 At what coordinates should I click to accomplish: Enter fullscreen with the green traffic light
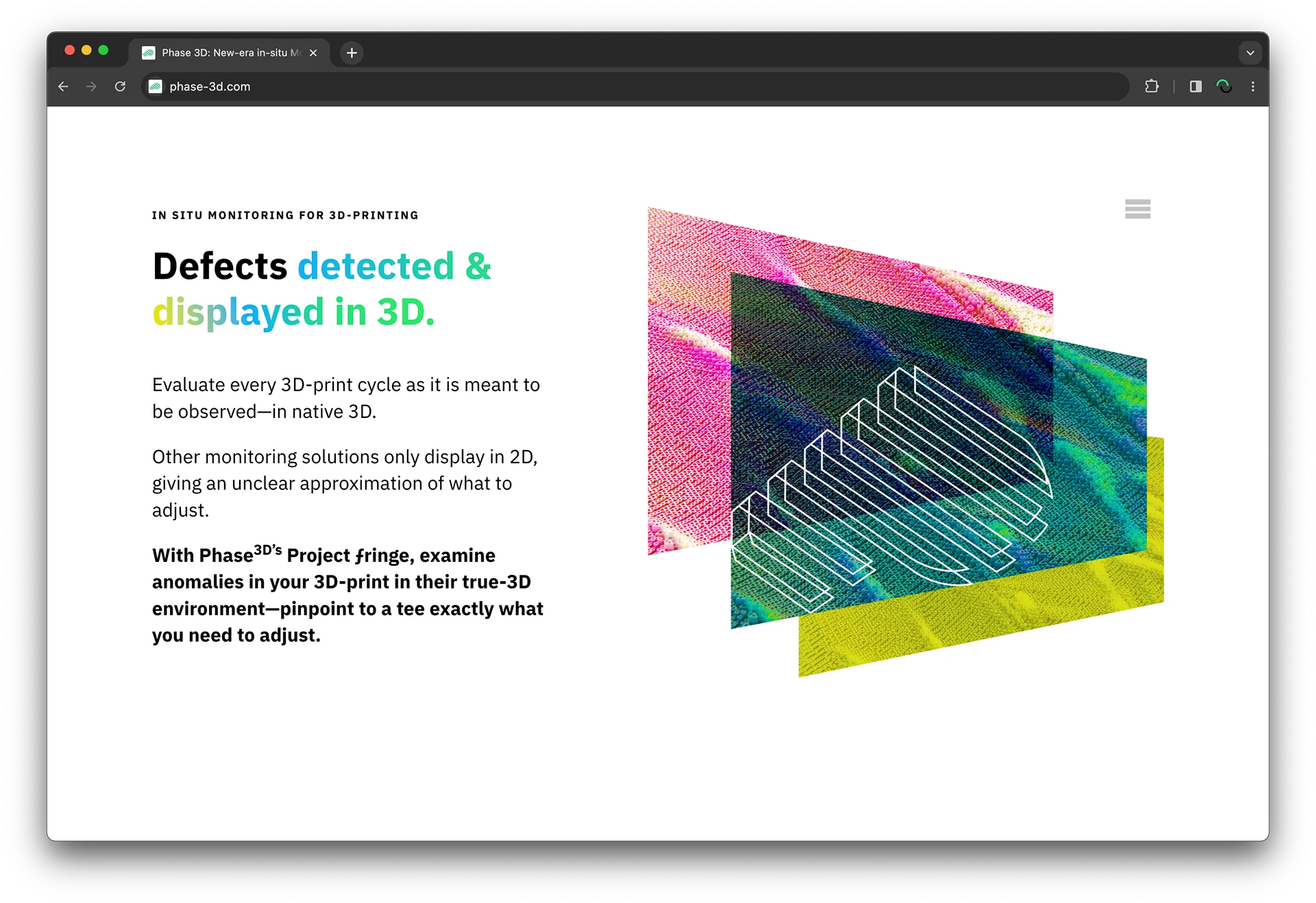point(103,49)
